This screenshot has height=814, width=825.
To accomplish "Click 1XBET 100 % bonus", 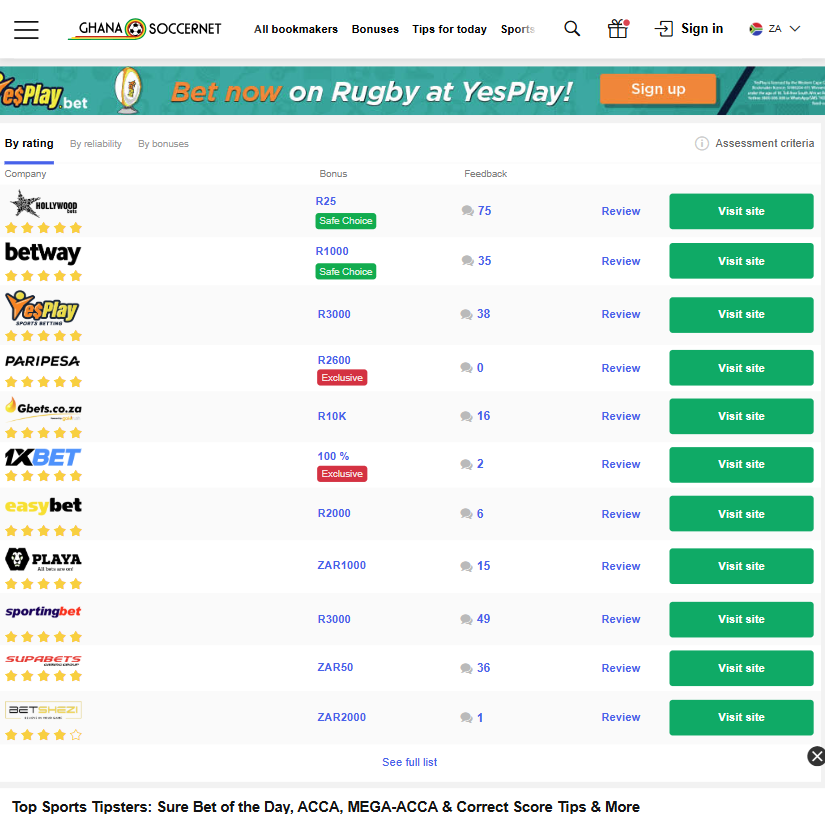I will pos(333,457).
